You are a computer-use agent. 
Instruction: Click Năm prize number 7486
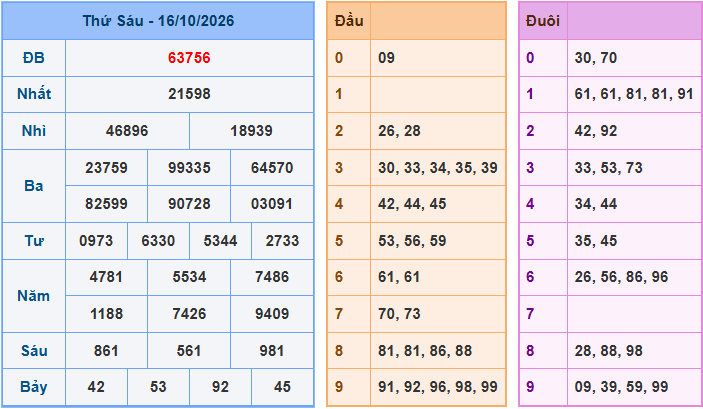click(272, 277)
